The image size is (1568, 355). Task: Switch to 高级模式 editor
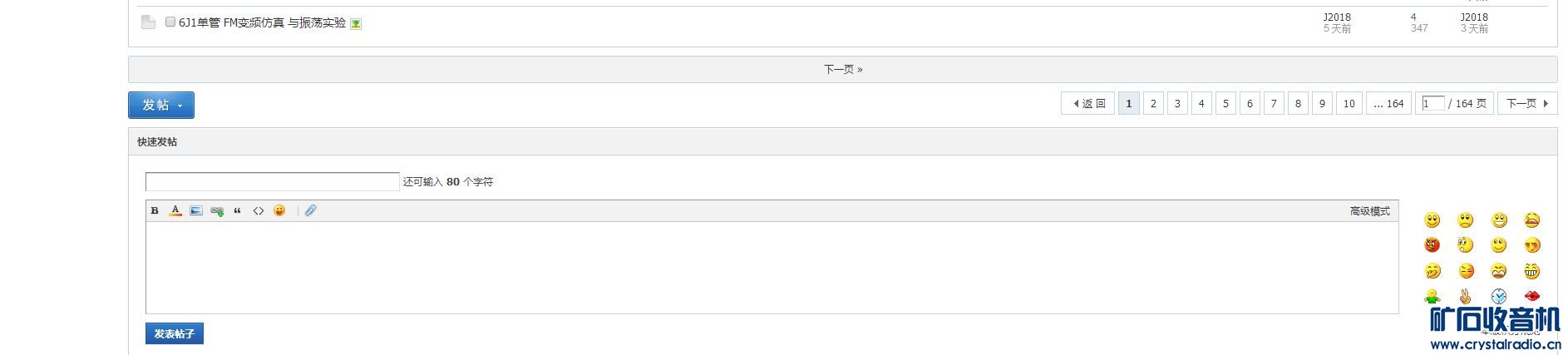pyautogui.click(x=1369, y=211)
